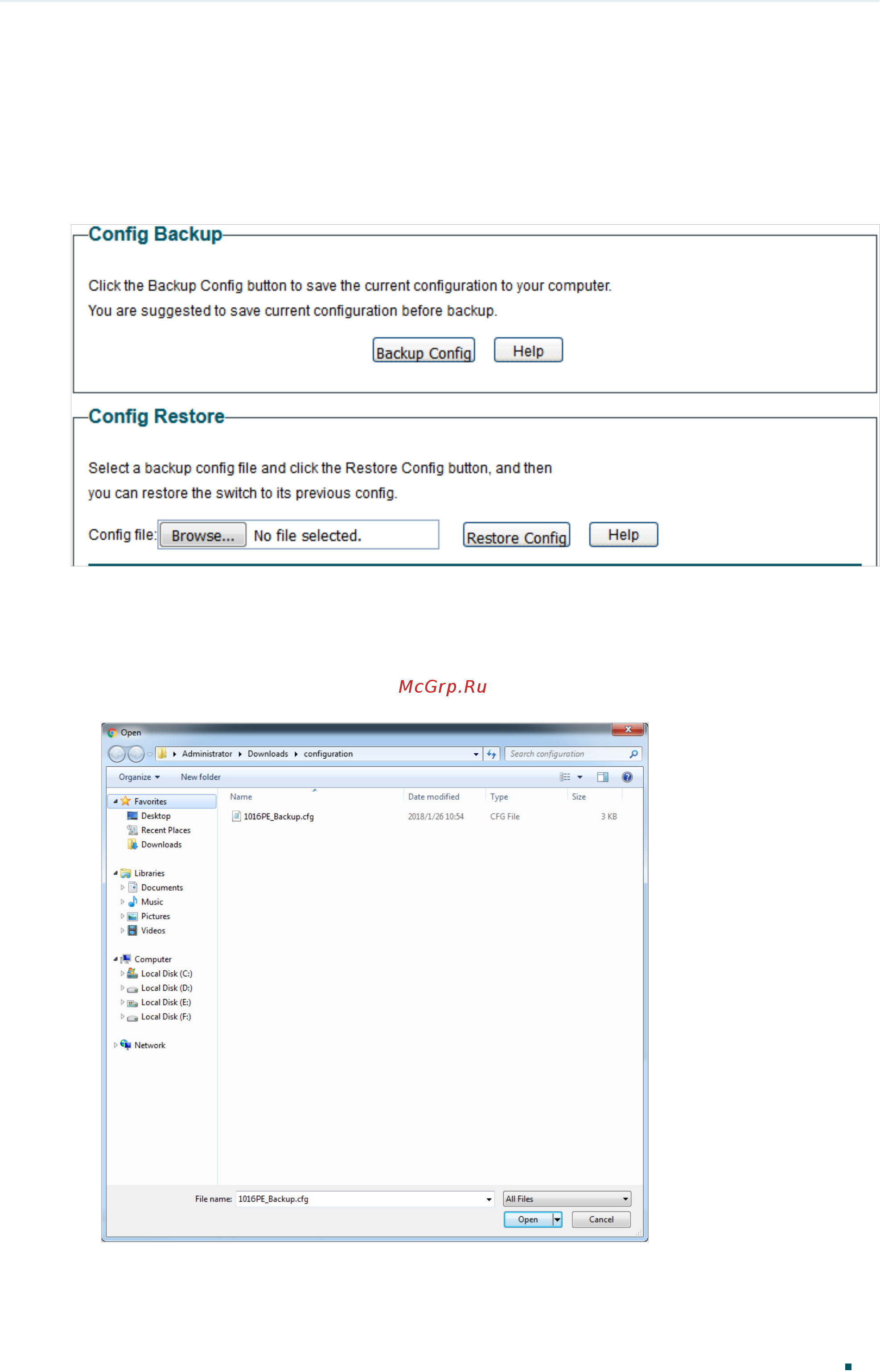
Task: Close the Open dialog window
Action: (x=627, y=729)
